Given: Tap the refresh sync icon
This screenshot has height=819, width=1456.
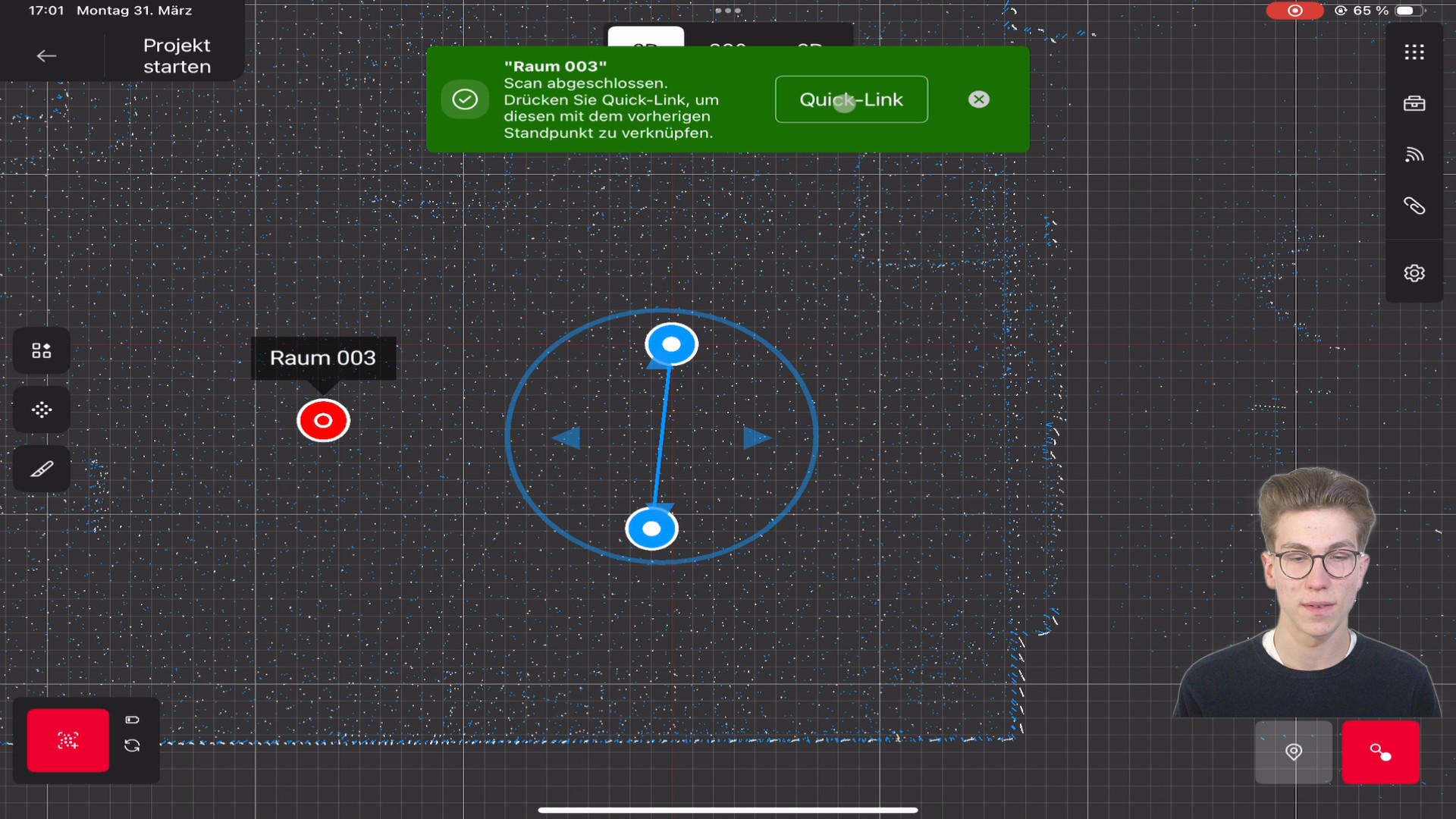Looking at the screenshot, I should 132,746.
